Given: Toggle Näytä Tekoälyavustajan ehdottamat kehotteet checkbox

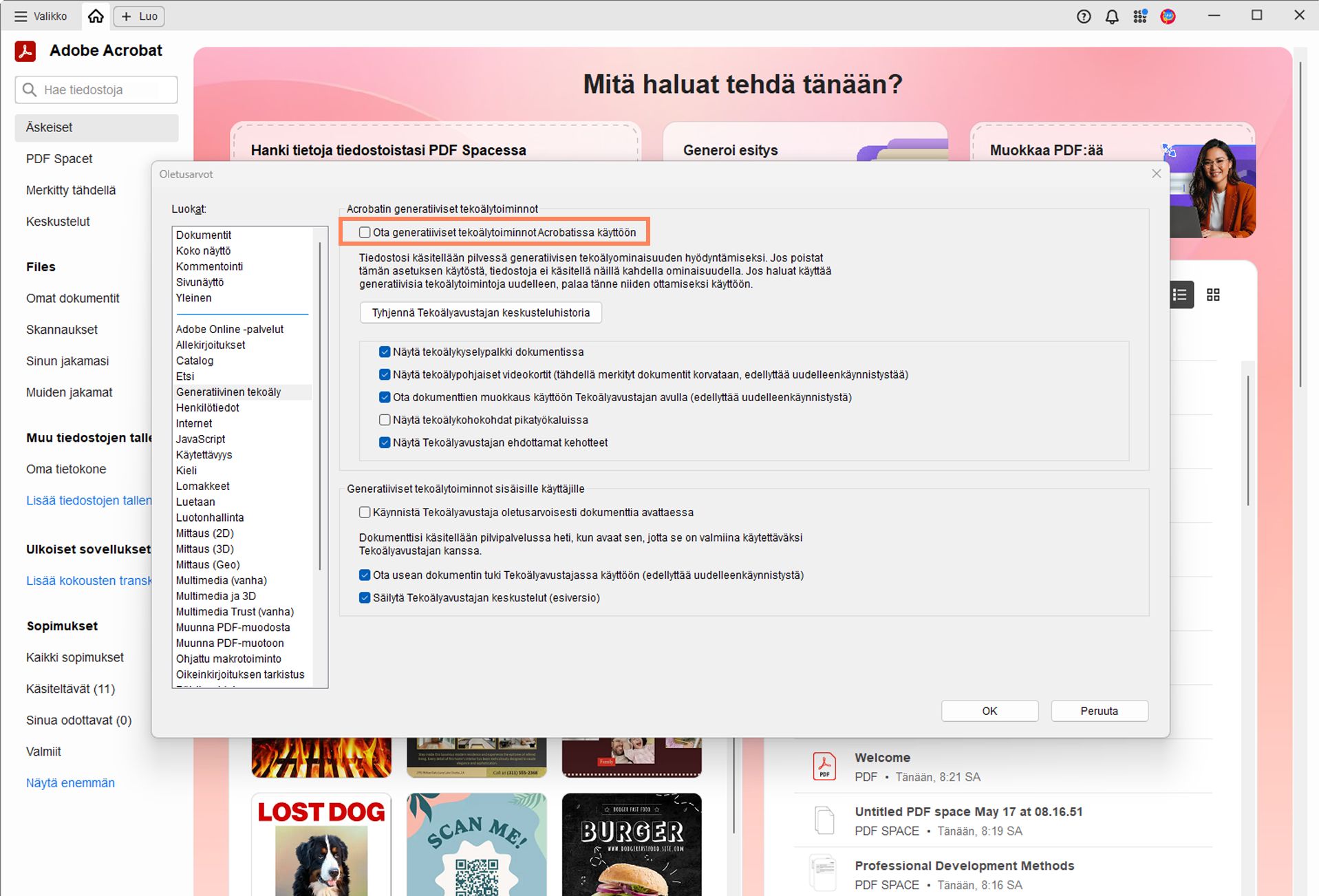Looking at the screenshot, I should click(385, 442).
